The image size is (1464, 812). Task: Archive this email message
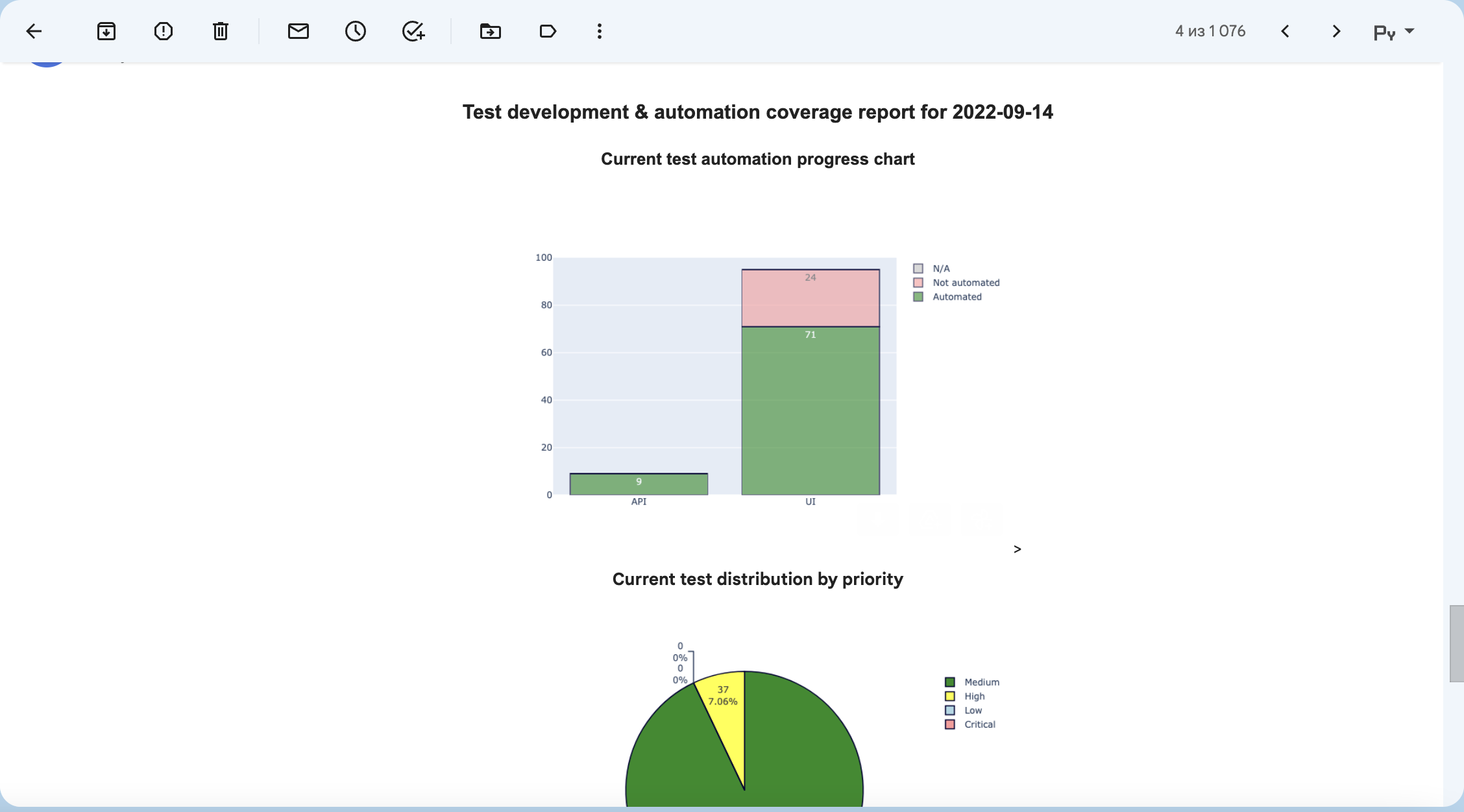[x=106, y=31]
